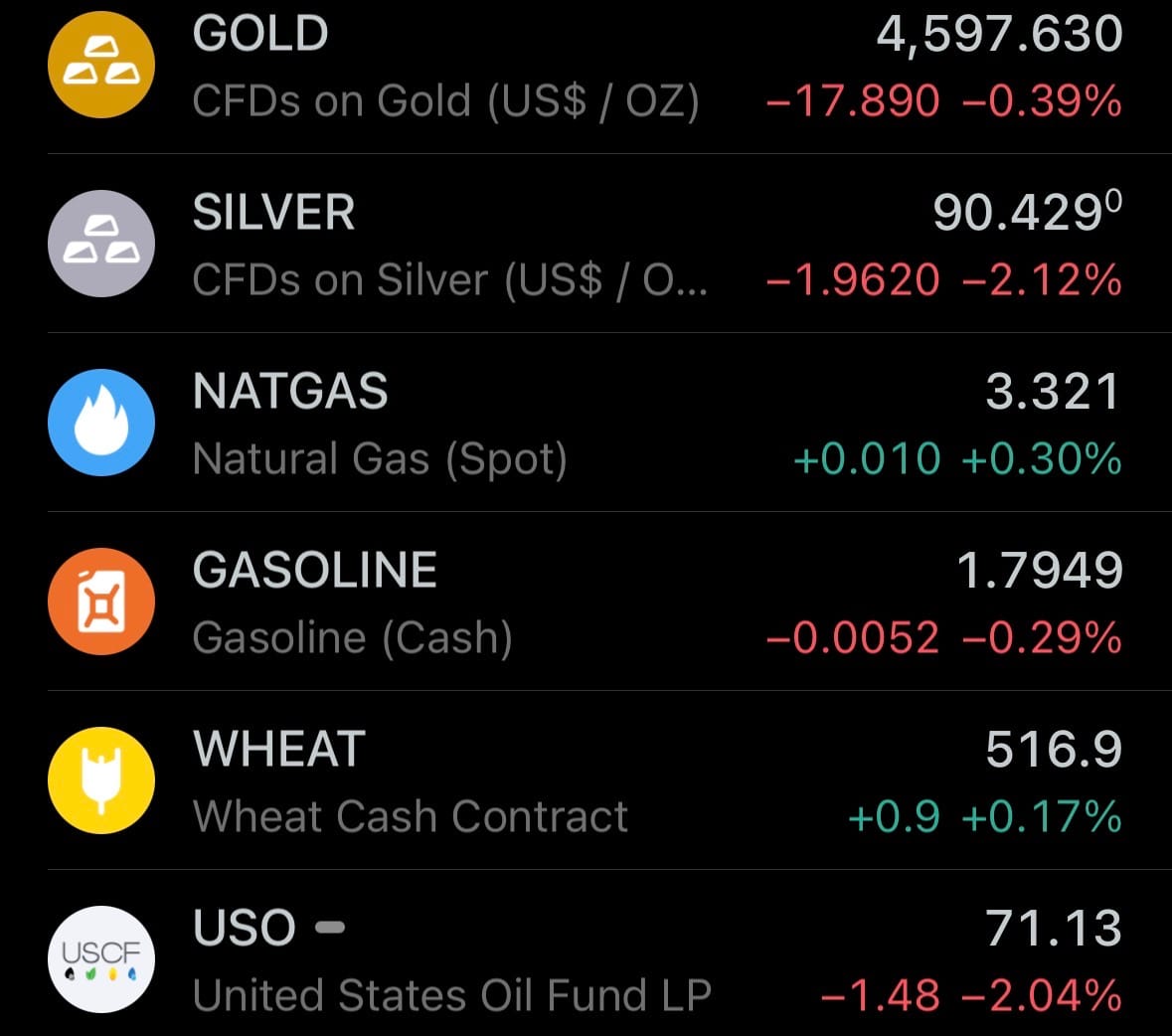This screenshot has height=1036, width=1172.
Task: Open the USO ticker label
Action: [x=245, y=928]
